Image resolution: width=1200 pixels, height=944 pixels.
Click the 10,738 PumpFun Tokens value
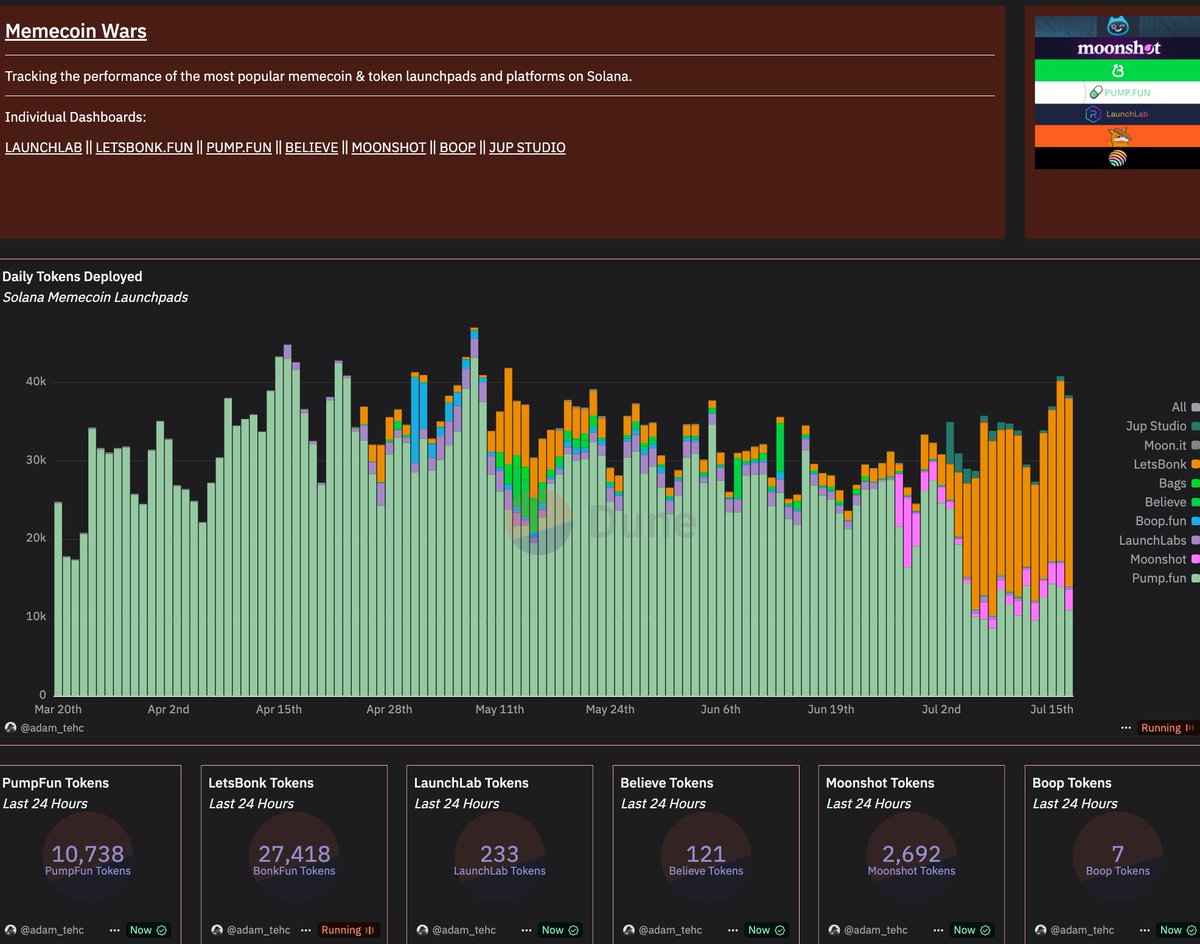coord(88,854)
